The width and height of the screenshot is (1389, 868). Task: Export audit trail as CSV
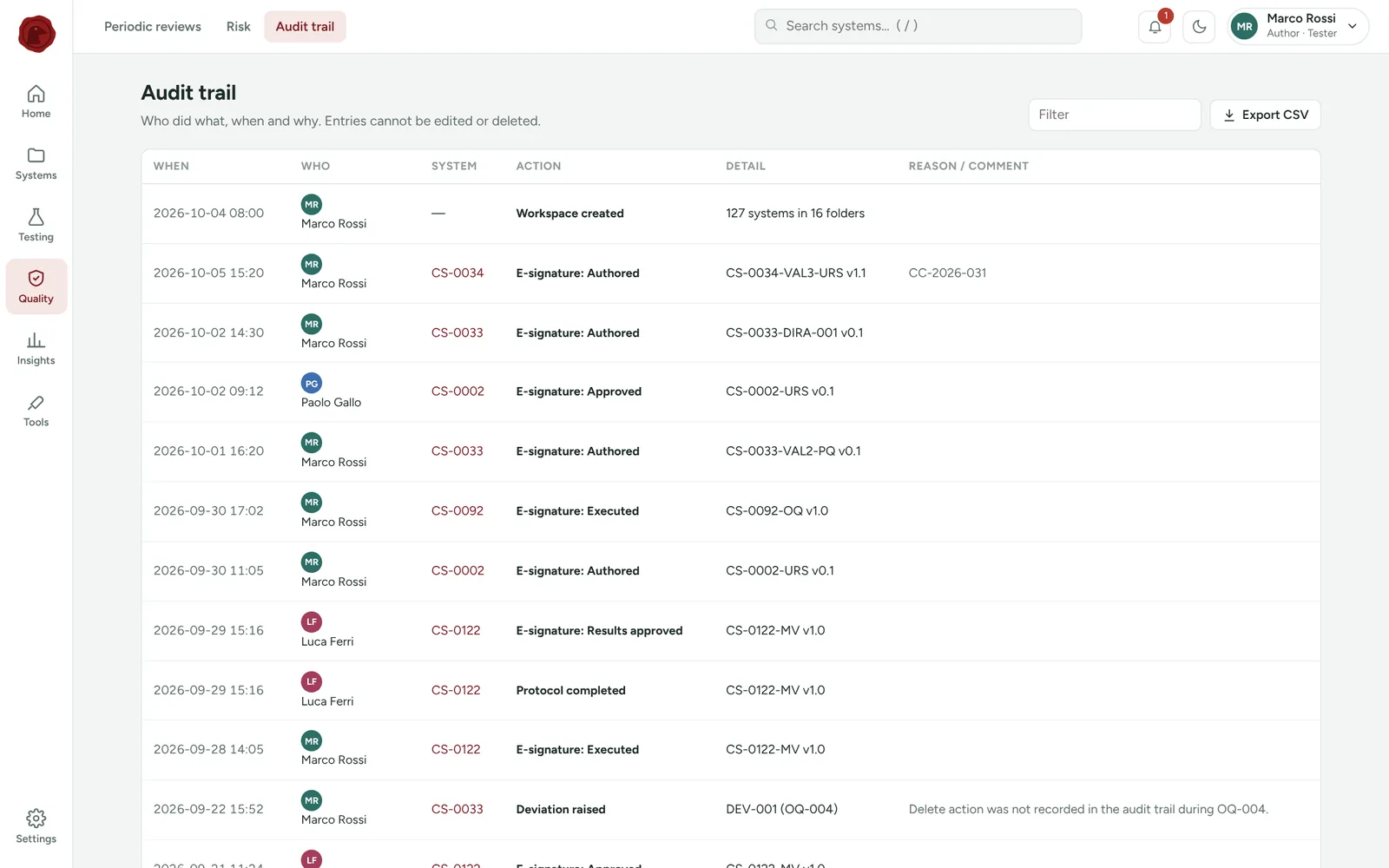(x=1265, y=115)
